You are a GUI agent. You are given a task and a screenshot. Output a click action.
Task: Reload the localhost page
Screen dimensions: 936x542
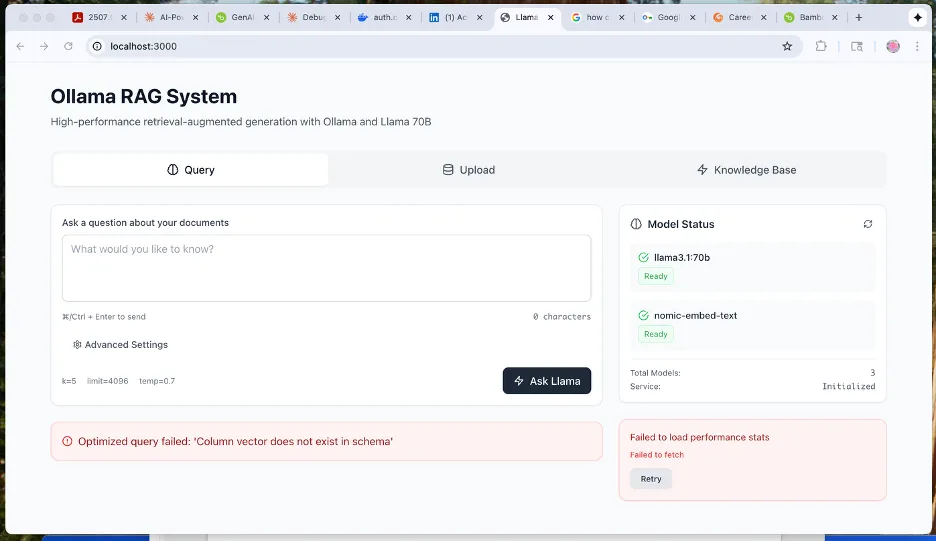coord(68,46)
